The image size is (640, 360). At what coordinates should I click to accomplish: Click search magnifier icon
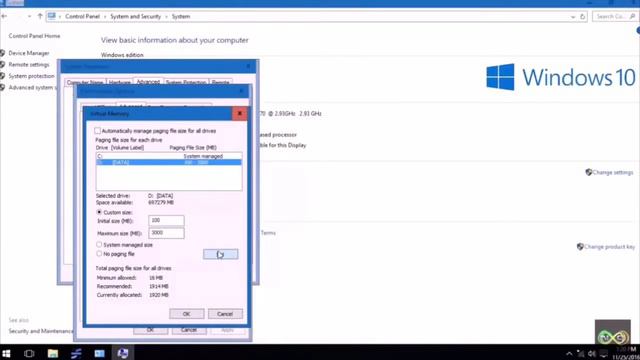[x=632, y=16]
